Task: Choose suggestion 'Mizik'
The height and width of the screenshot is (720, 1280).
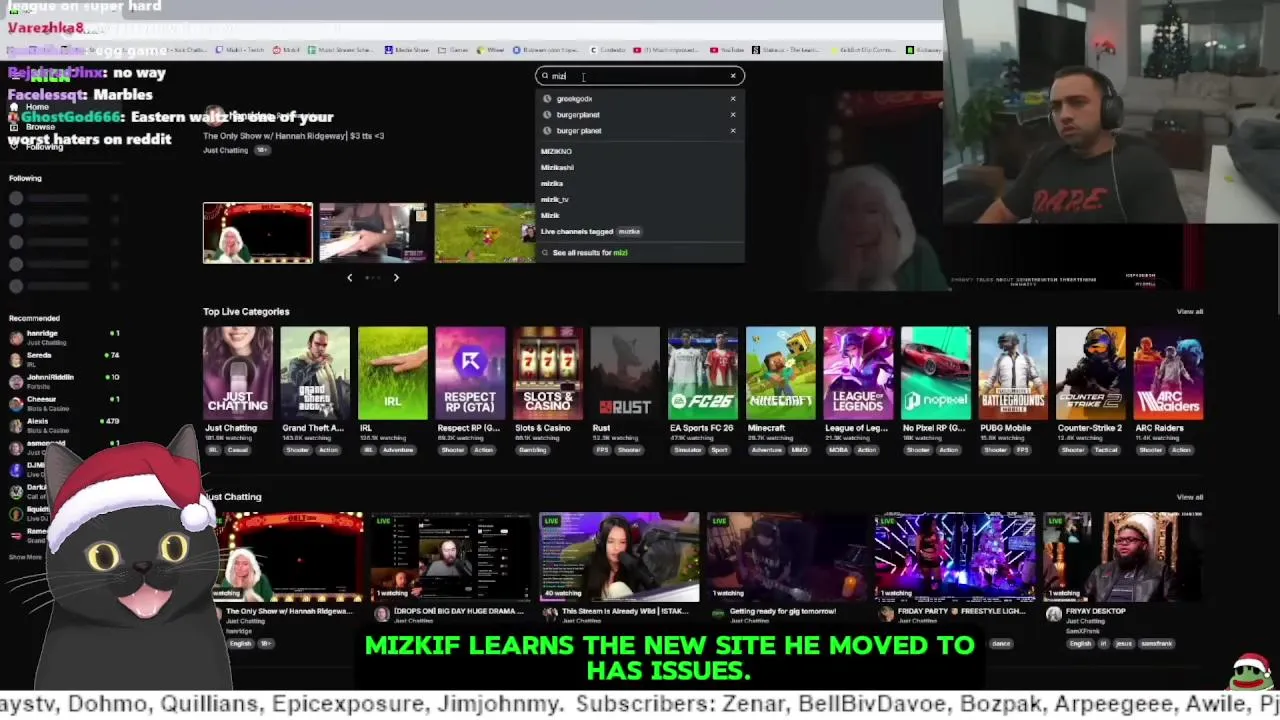Action: pyautogui.click(x=550, y=215)
